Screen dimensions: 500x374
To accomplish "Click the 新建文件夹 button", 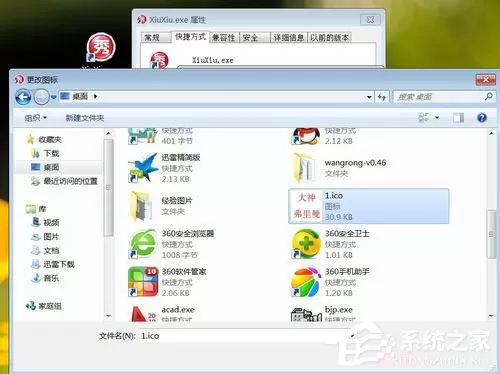I will click(x=85, y=118).
